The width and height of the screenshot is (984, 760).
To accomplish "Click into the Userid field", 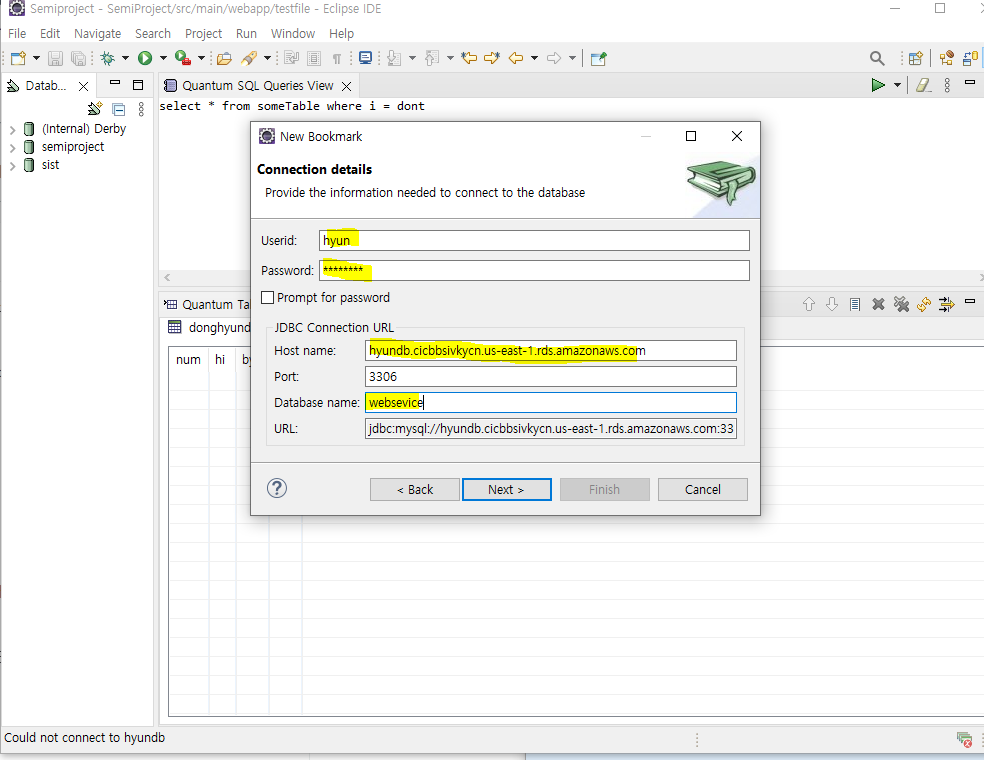I will [534, 240].
